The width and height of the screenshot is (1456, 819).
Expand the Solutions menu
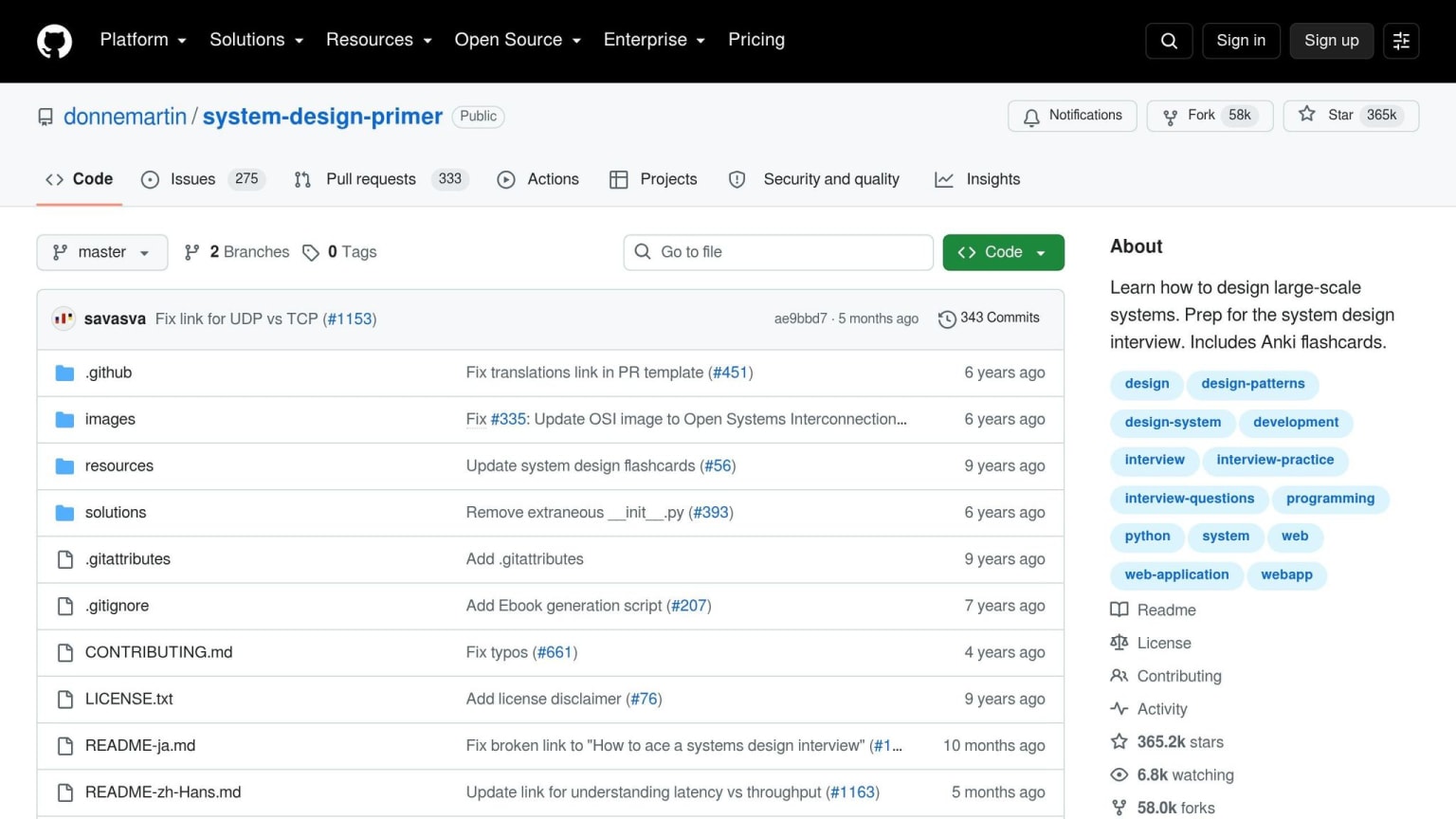257,40
